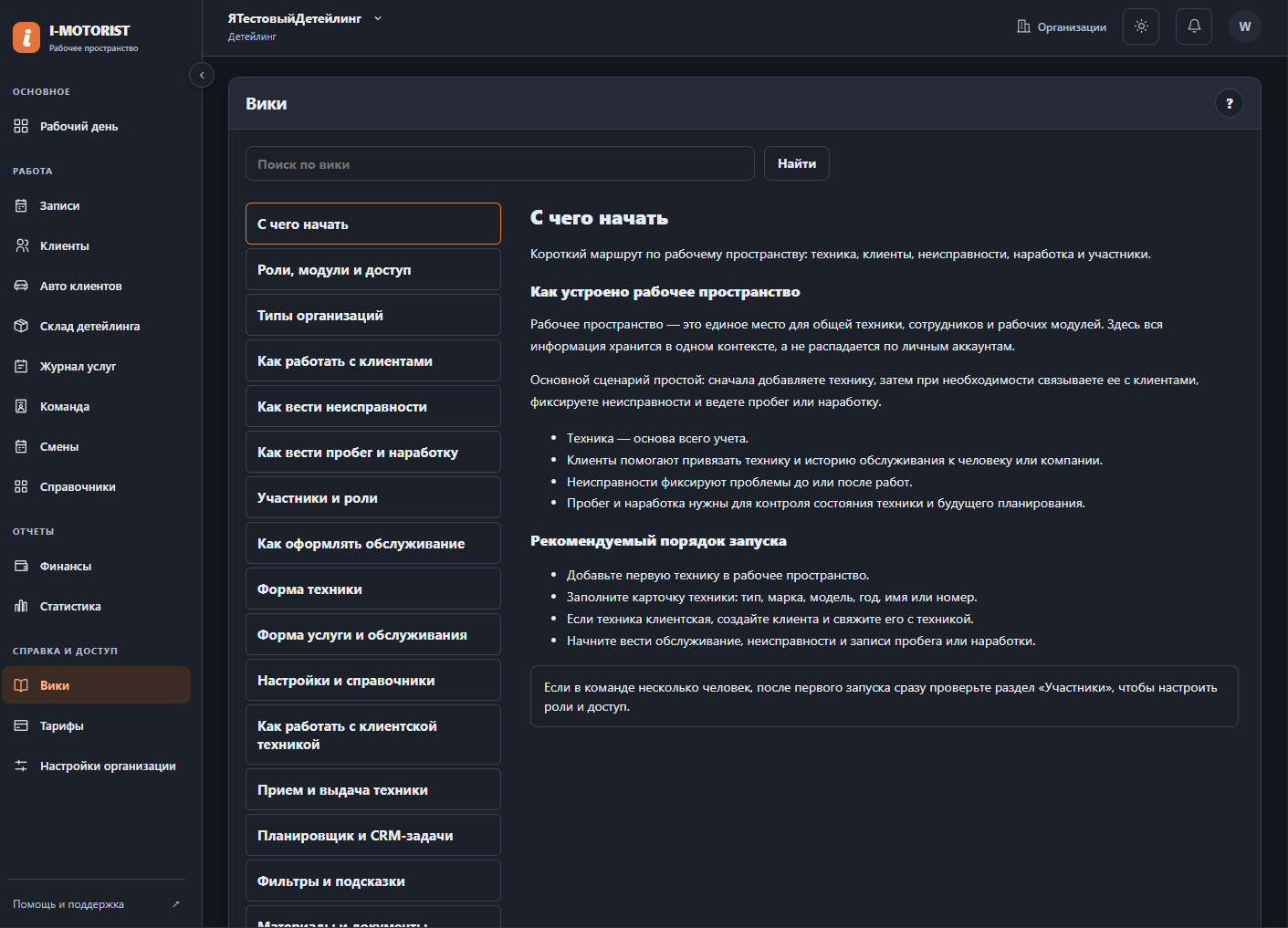Open topic Как работать с клиентской техникой

(x=373, y=735)
